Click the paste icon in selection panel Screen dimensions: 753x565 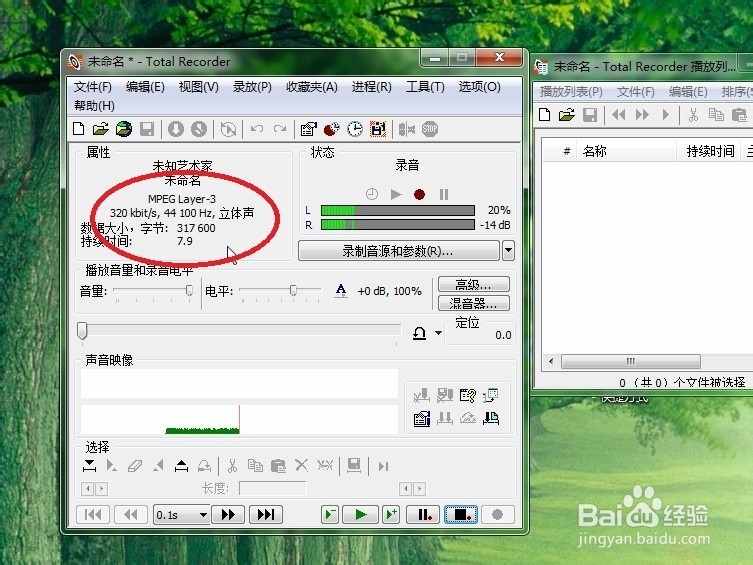pyautogui.click(x=278, y=466)
